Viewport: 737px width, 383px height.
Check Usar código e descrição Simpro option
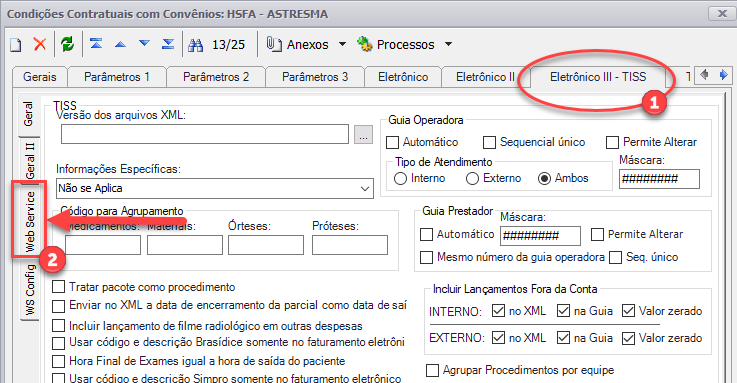point(58,379)
